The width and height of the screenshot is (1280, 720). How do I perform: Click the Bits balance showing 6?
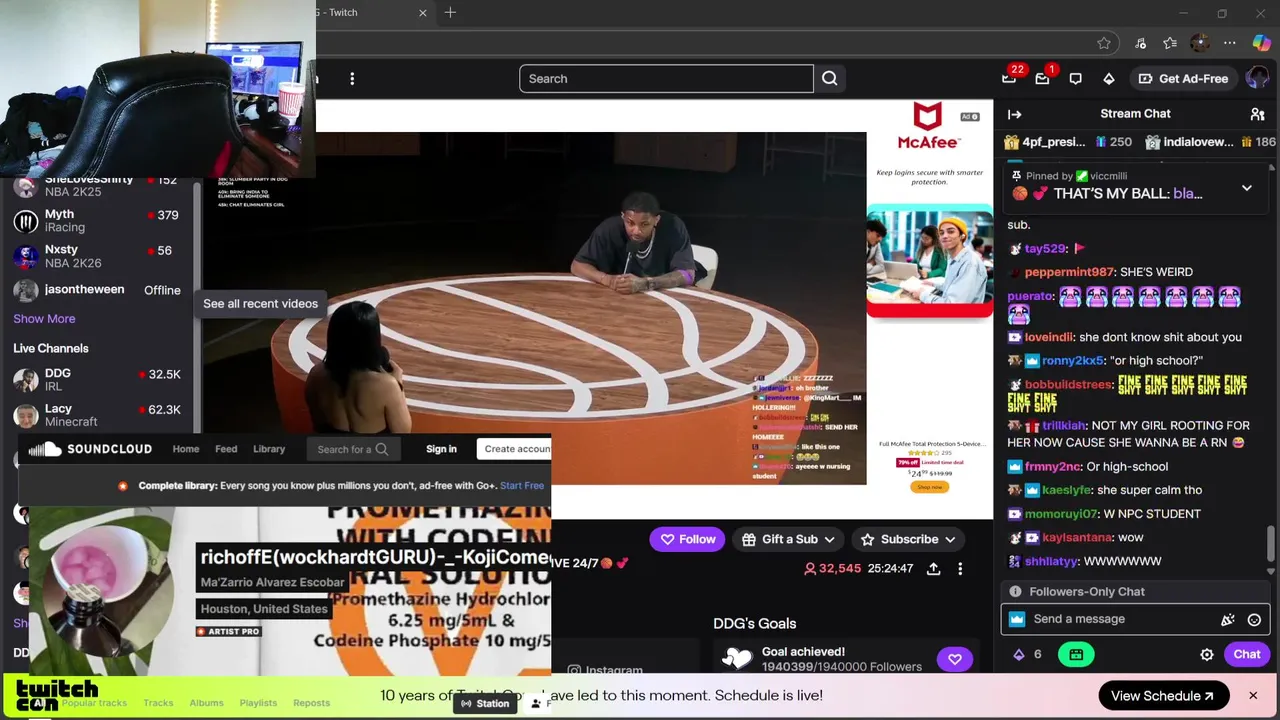pos(1027,654)
